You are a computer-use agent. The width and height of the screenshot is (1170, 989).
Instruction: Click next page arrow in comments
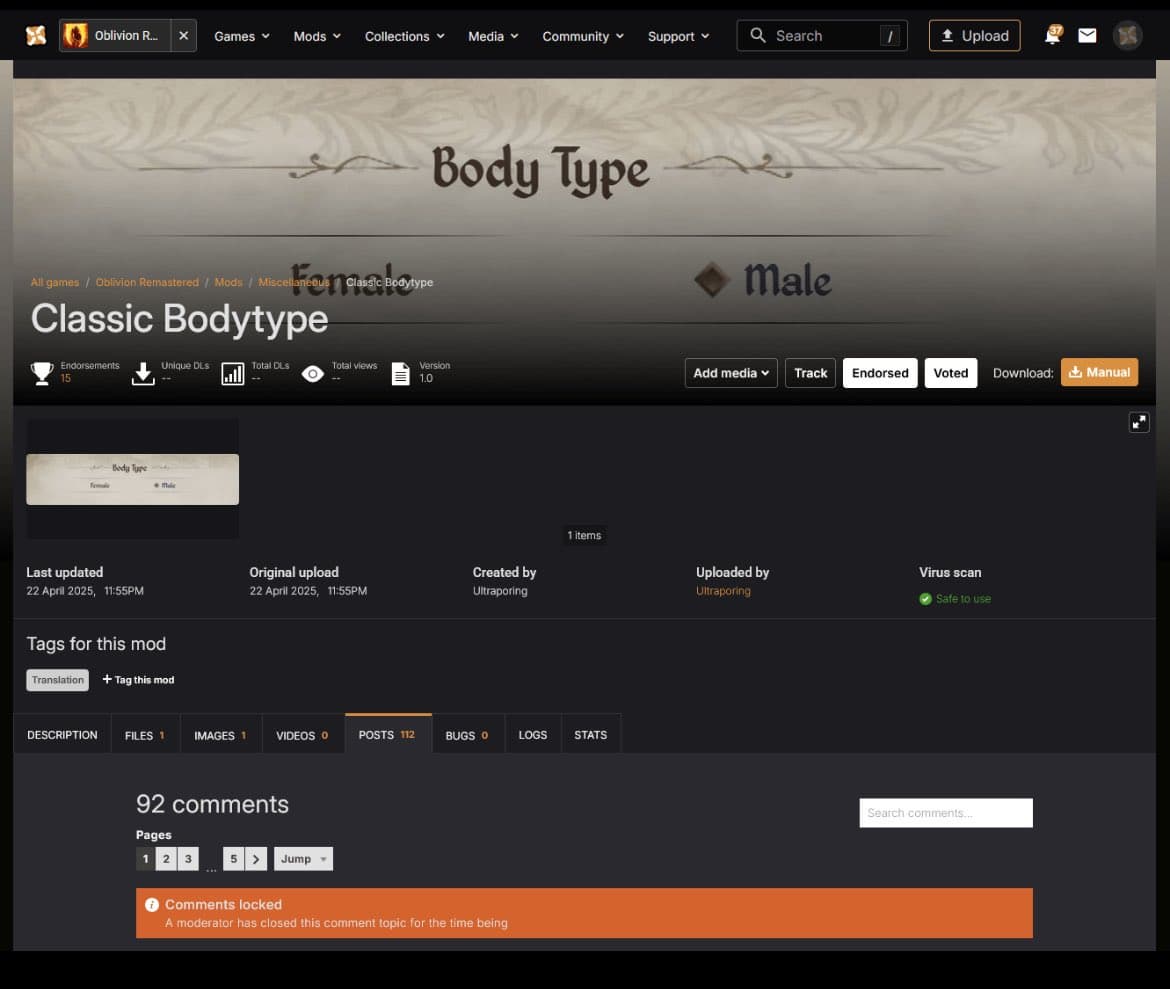coord(256,858)
